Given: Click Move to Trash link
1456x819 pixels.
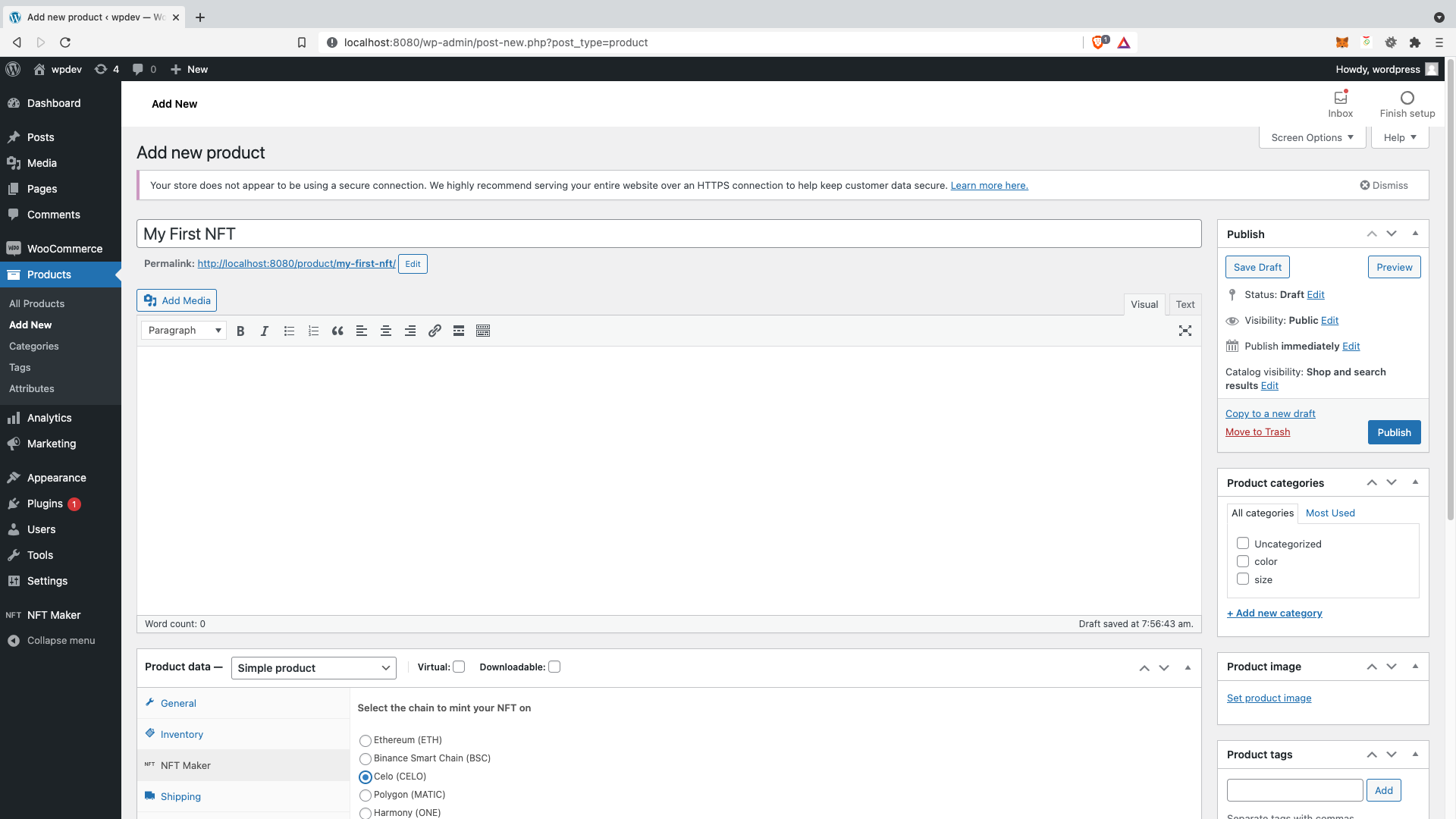Looking at the screenshot, I should [1257, 432].
